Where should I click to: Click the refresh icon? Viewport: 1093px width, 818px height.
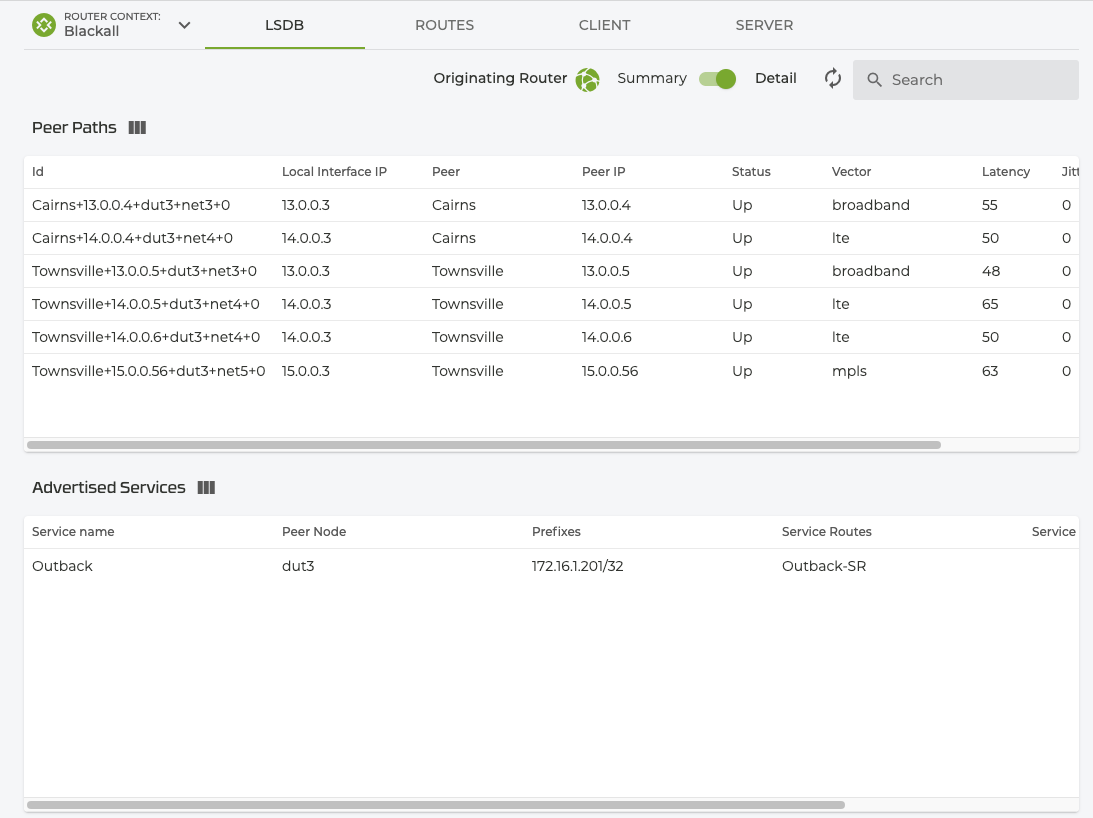click(x=833, y=79)
